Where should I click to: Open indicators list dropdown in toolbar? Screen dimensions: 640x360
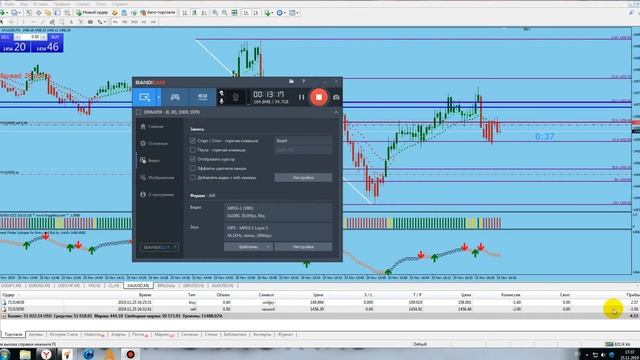(269, 13)
